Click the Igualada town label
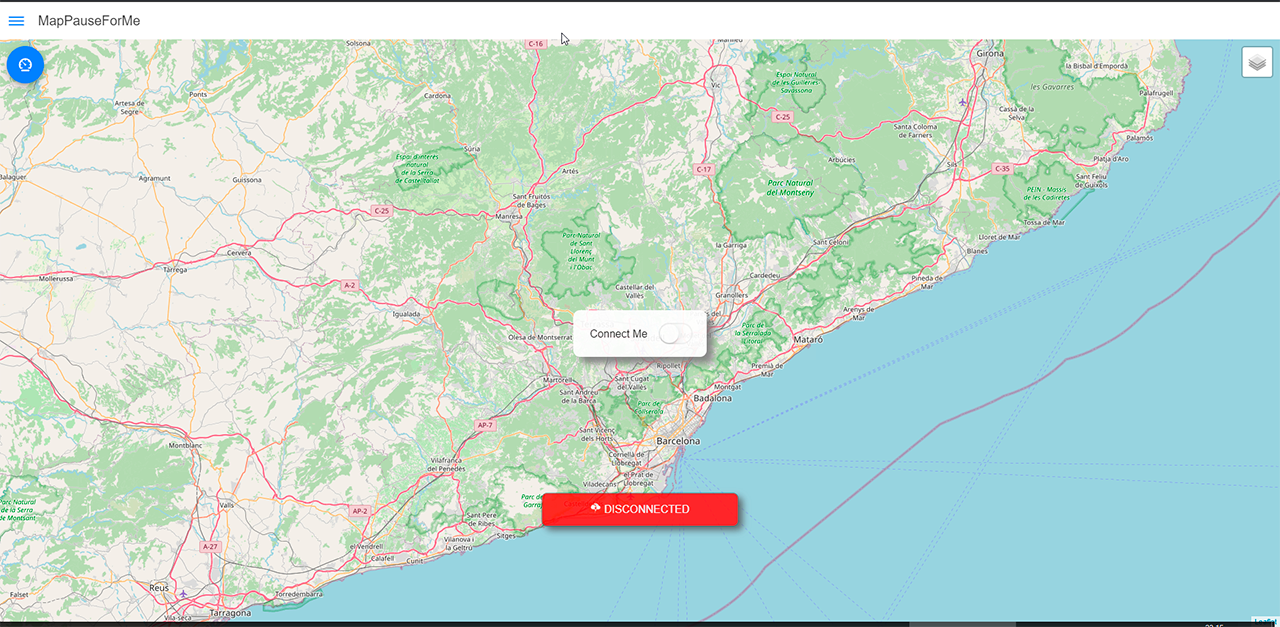Image resolution: width=1280 pixels, height=627 pixels. point(406,313)
